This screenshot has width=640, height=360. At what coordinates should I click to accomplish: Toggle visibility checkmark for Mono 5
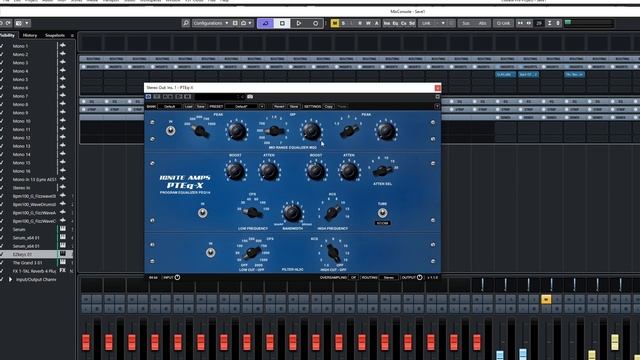pyautogui.click(x=2, y=80)
